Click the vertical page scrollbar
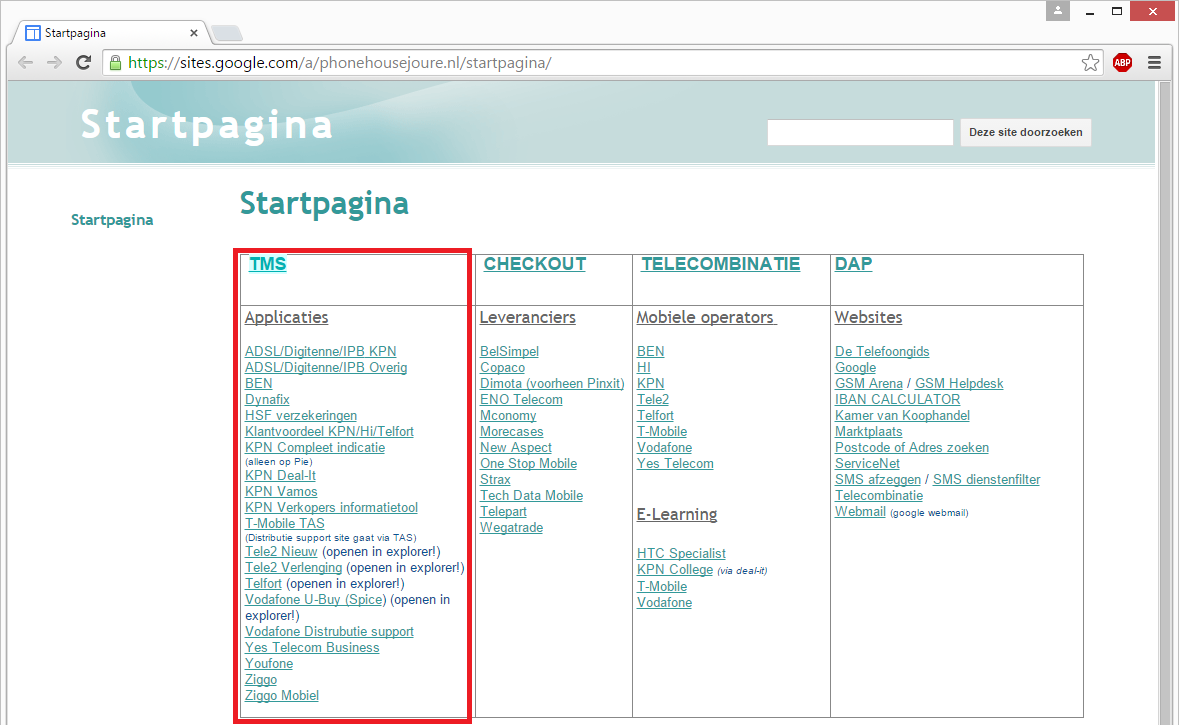Viewport: 1181px width, 725px height. [1166, 403]
